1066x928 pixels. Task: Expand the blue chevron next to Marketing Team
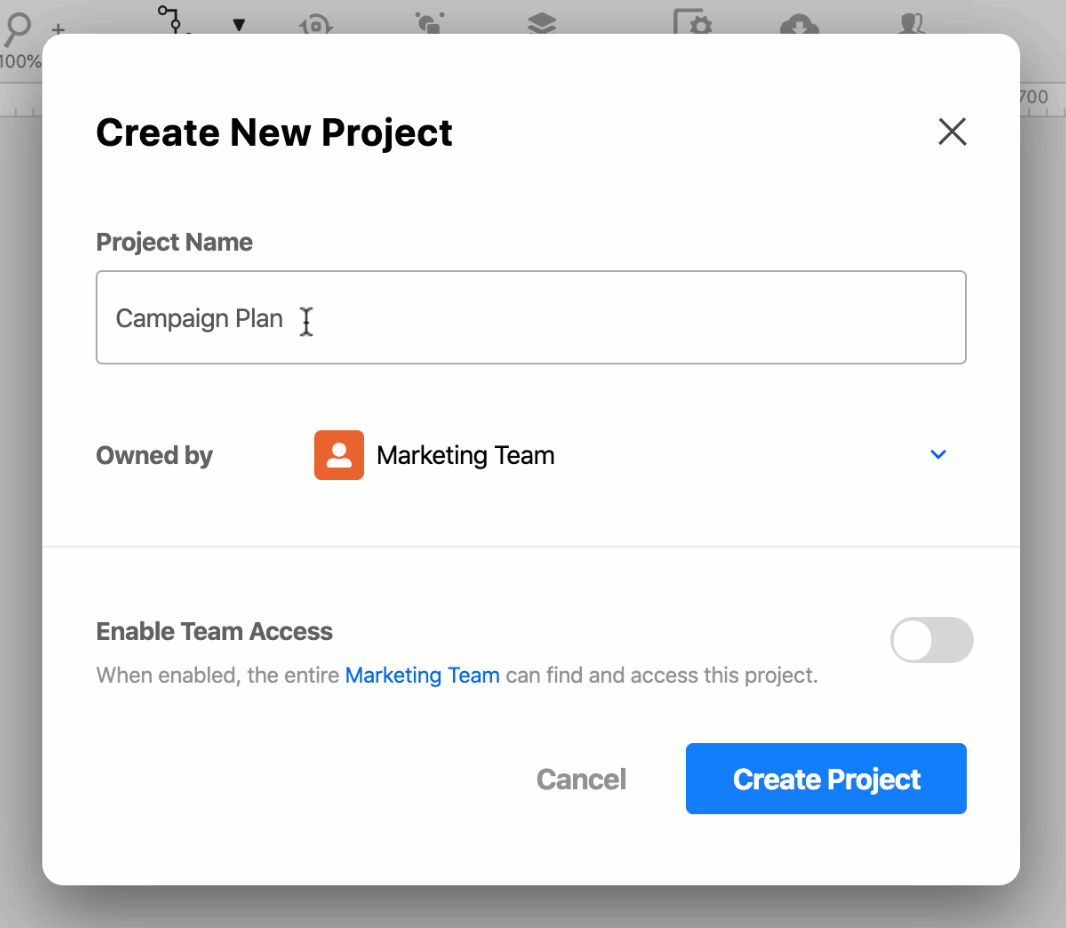[x=938, y=455]
